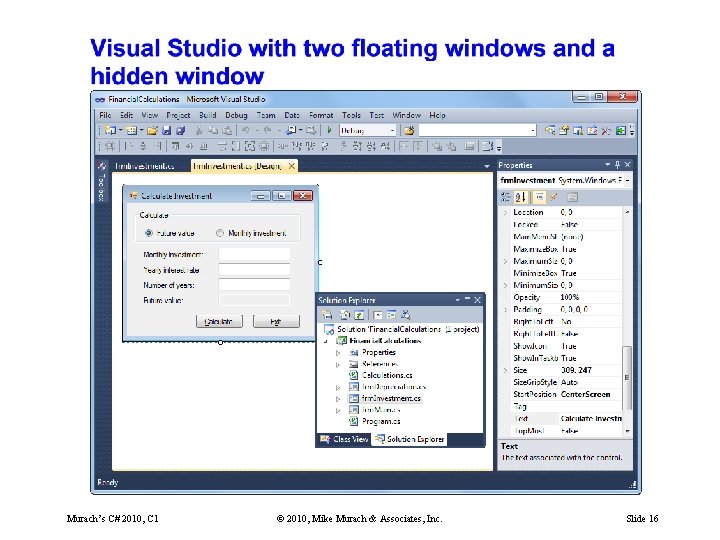
Task: Click the Properties button icon in Properties window
Action: tap(539, 197)
